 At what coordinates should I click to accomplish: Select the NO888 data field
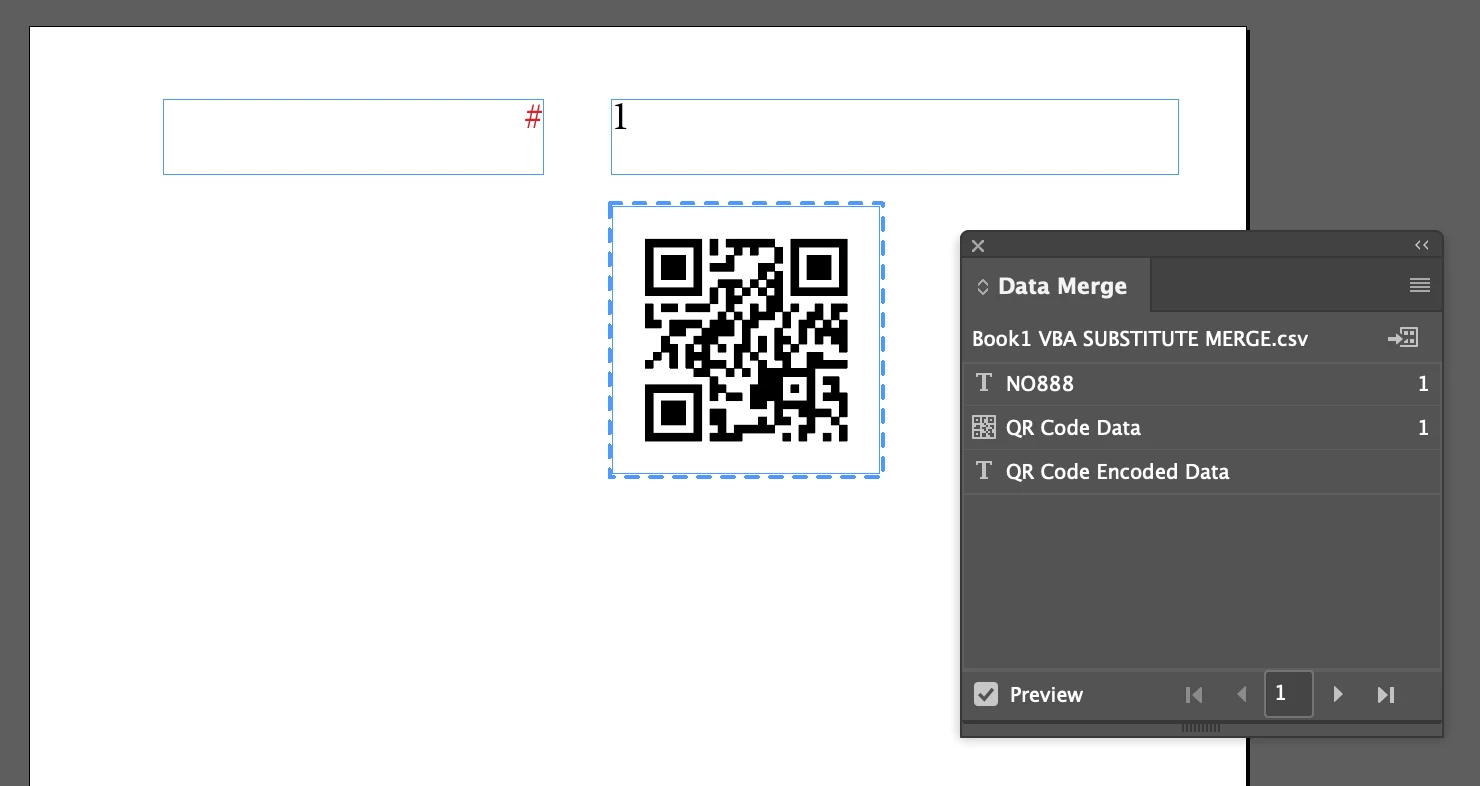pyautogui.click(x=1201, y=384)
